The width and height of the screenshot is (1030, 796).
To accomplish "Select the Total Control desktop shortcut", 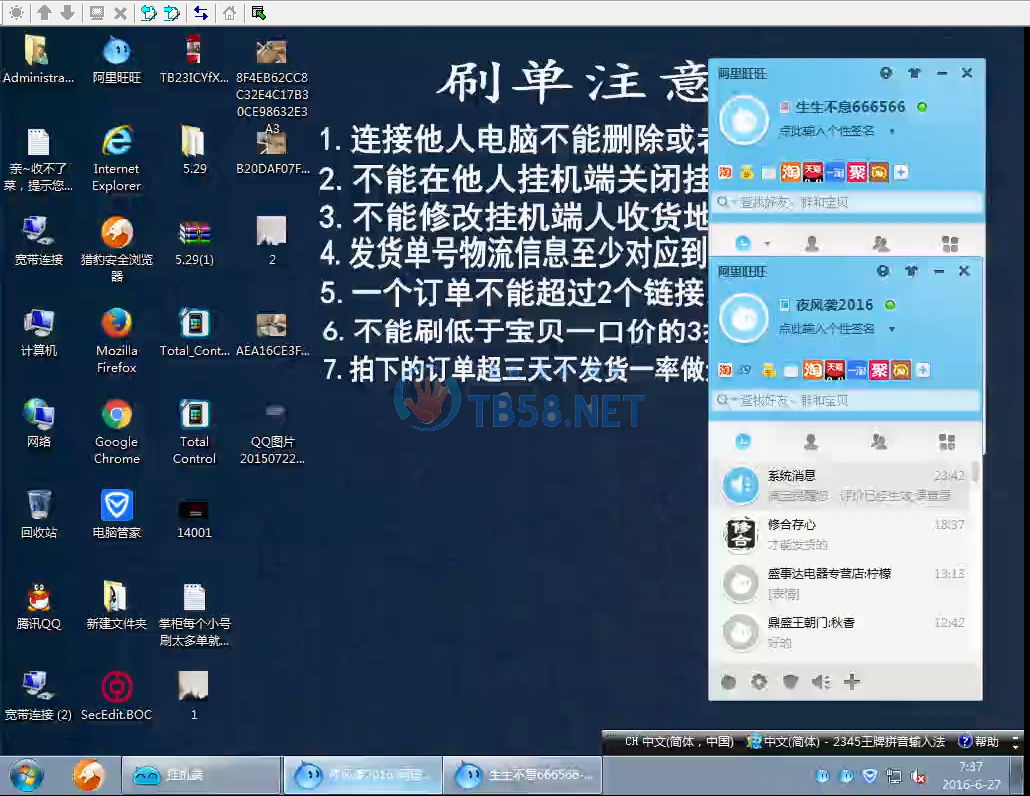I will tap(194, 431).
